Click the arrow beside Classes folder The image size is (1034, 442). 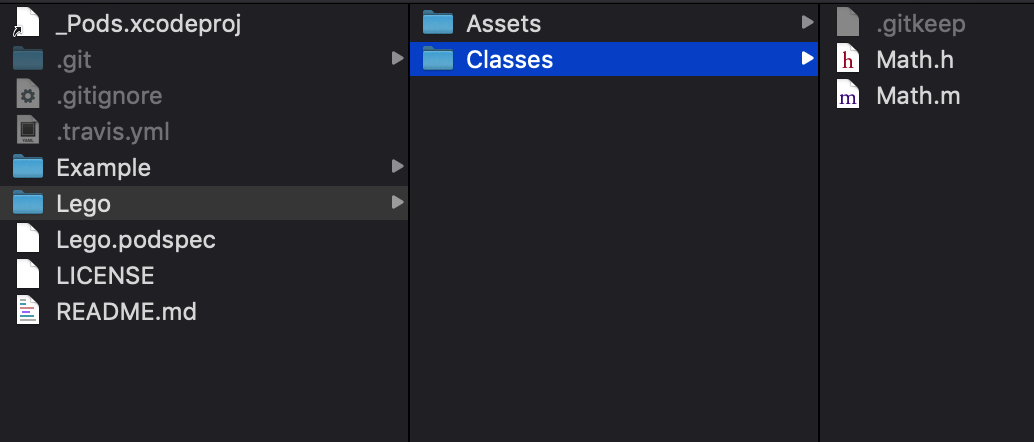coord(807,59)
